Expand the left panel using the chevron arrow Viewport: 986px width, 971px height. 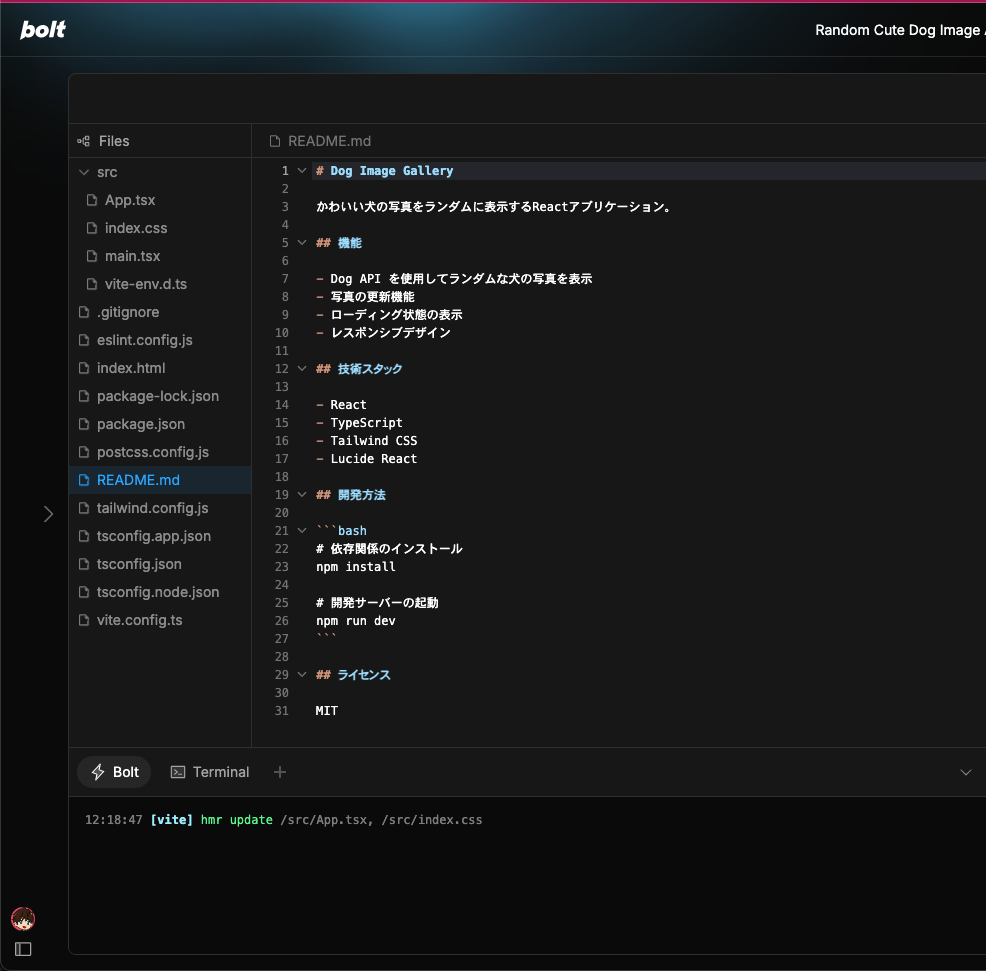pyautogui.click(x=48, y=513)
